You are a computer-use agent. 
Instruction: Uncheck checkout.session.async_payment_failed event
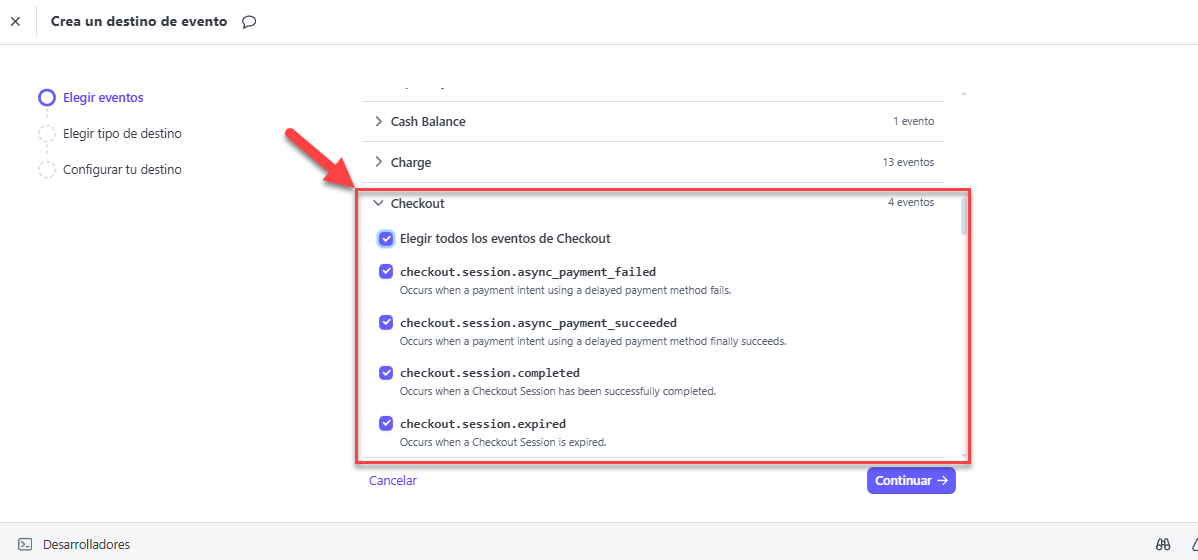[386, 272]
